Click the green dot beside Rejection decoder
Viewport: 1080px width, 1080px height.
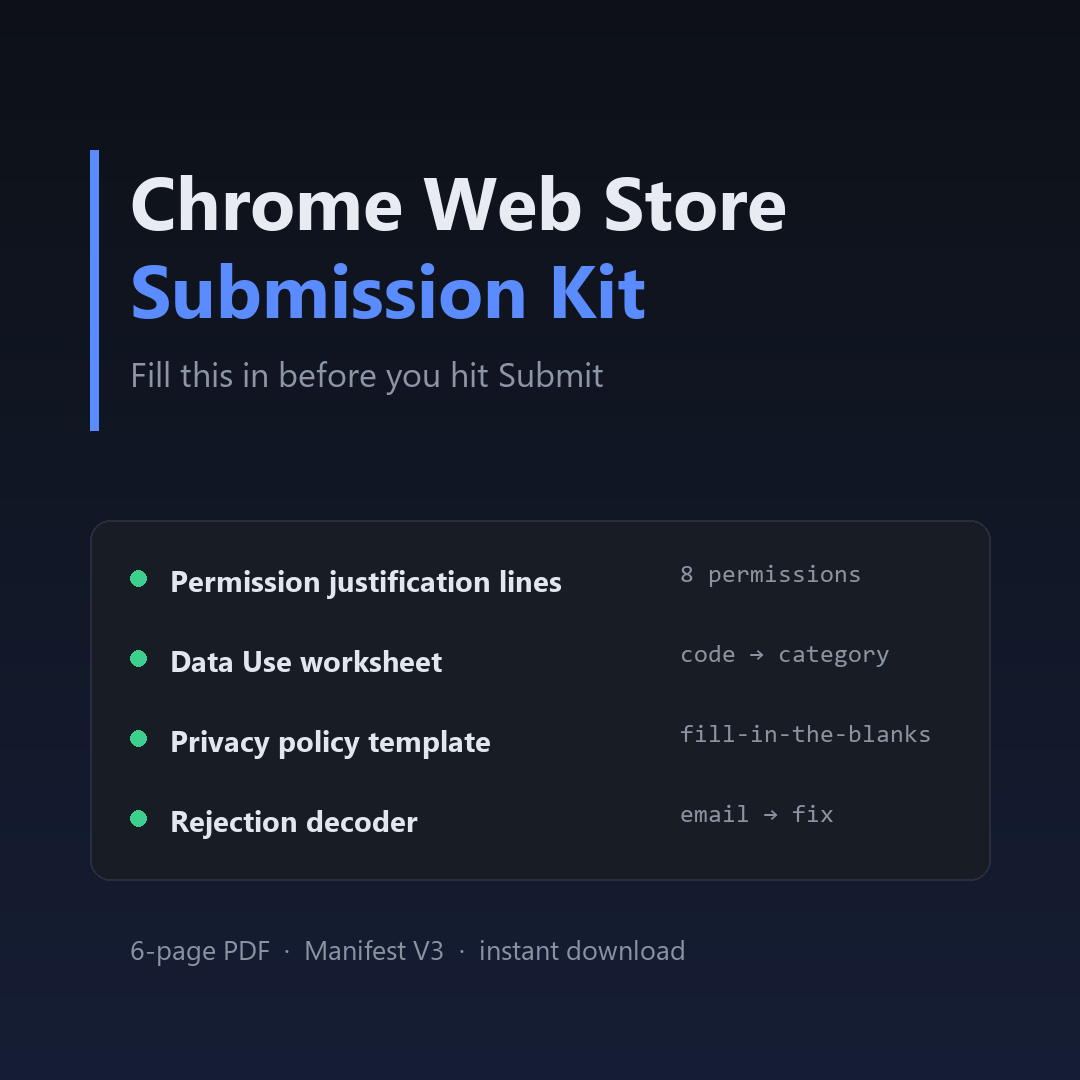[138, 818]
